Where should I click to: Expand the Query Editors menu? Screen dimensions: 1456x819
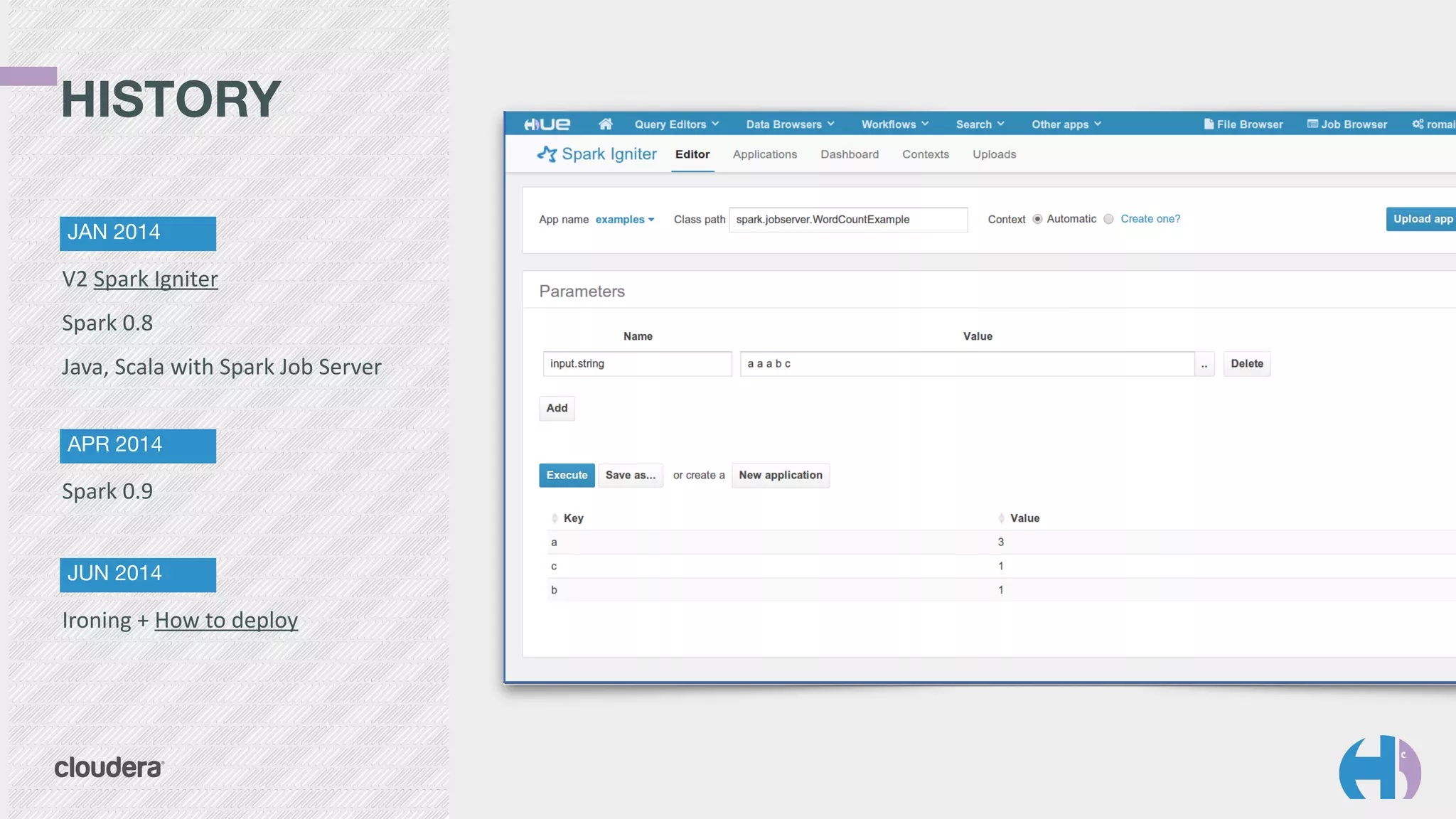[676, 124]
